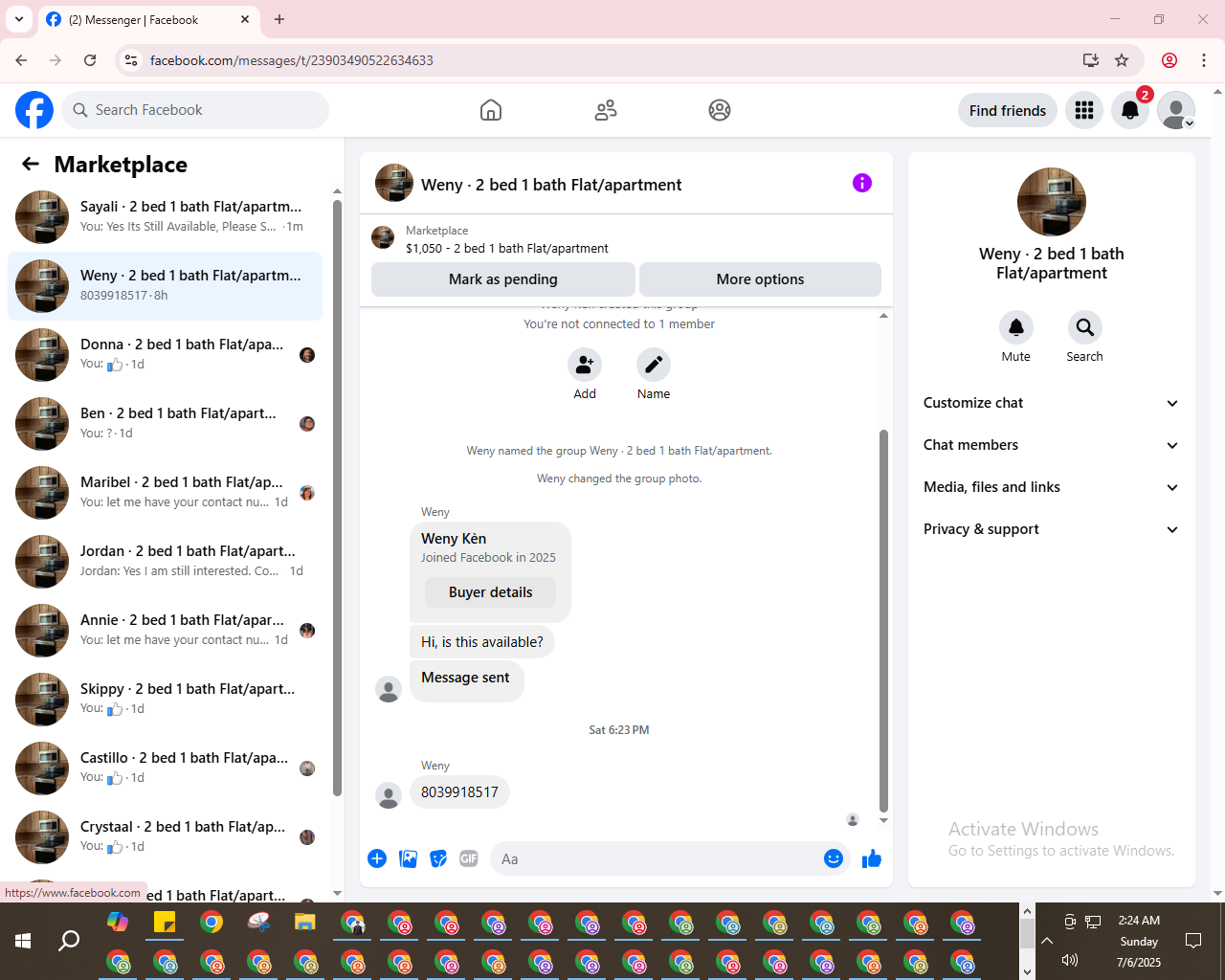Open a new browser tab

pyautogui.click(x=279, y=19)
